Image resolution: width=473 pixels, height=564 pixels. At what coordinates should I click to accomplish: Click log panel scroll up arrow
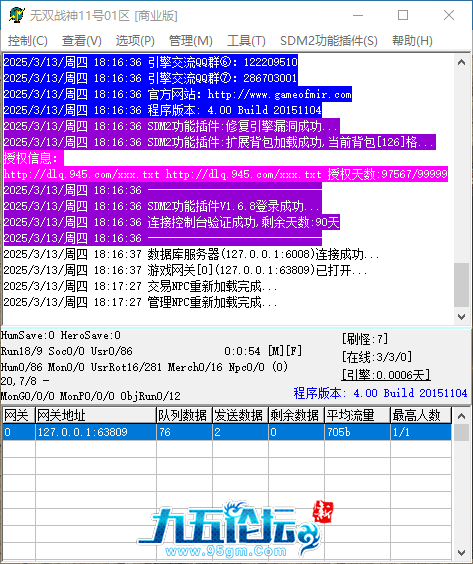point(461,62)
